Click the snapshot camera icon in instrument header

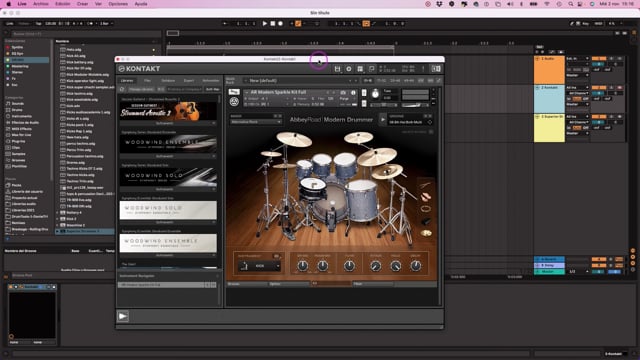(343, 93)
